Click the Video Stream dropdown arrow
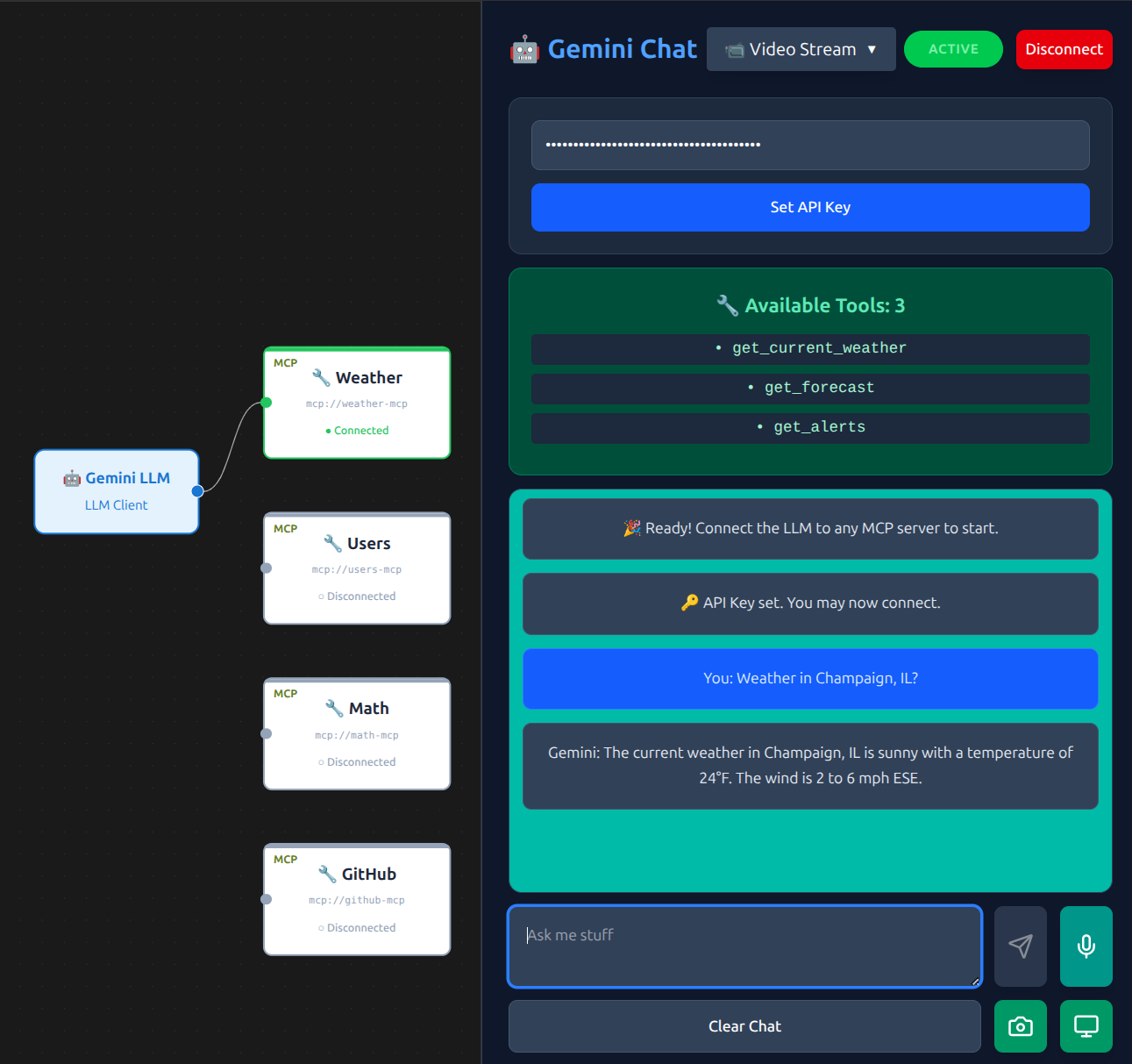Screen dimensions: 1132x1064 (872, 49)
